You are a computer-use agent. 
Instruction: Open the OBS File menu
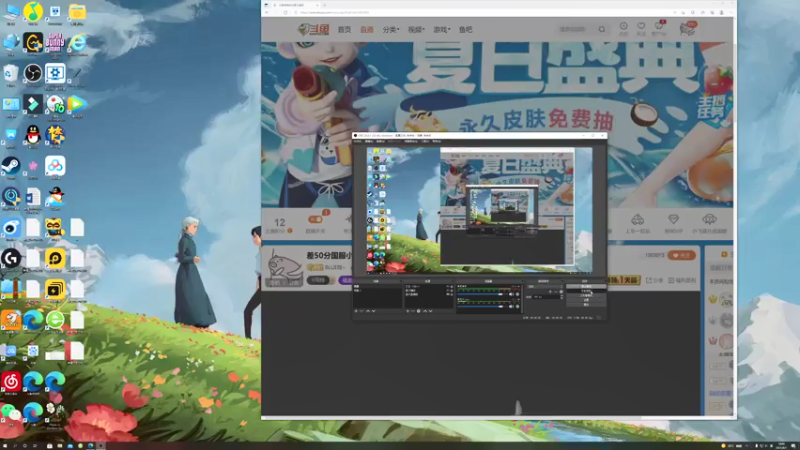click(358, 141)
